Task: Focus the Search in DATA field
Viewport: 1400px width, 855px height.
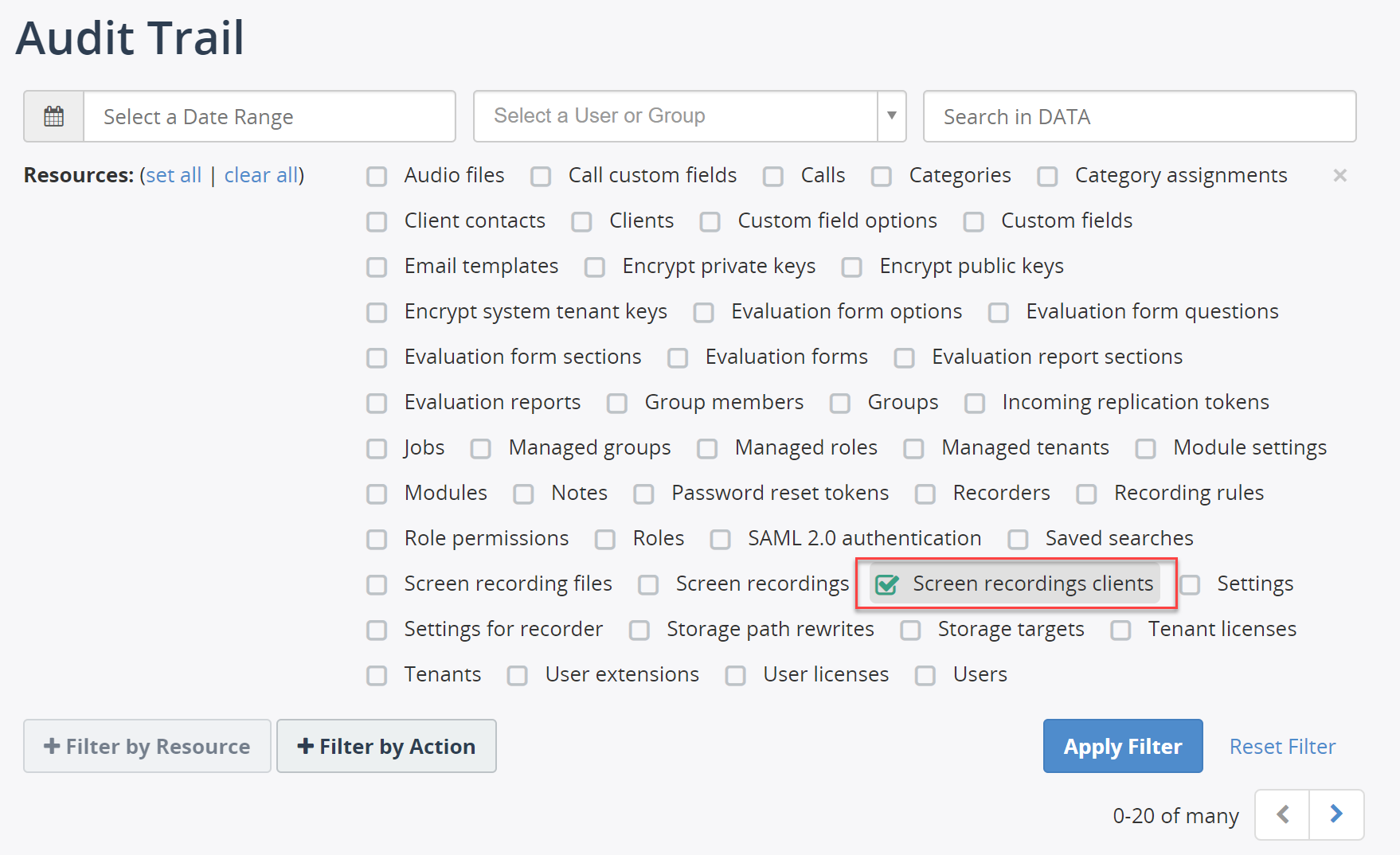Action: (1140, 116)
